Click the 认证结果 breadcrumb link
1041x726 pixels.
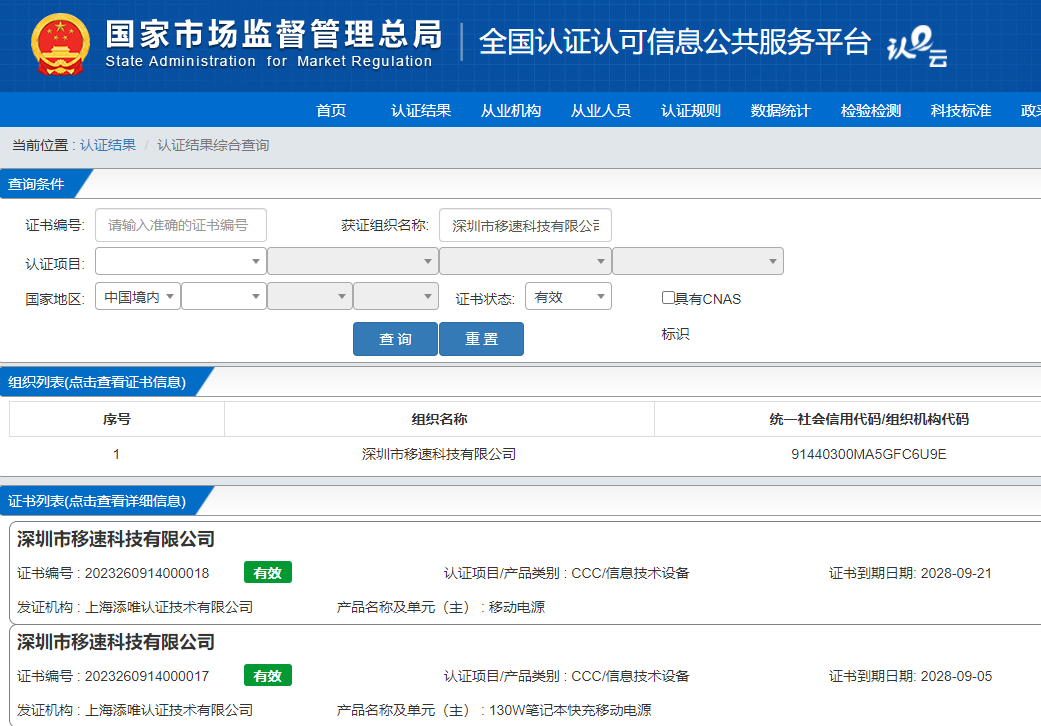tap(108, 145)
